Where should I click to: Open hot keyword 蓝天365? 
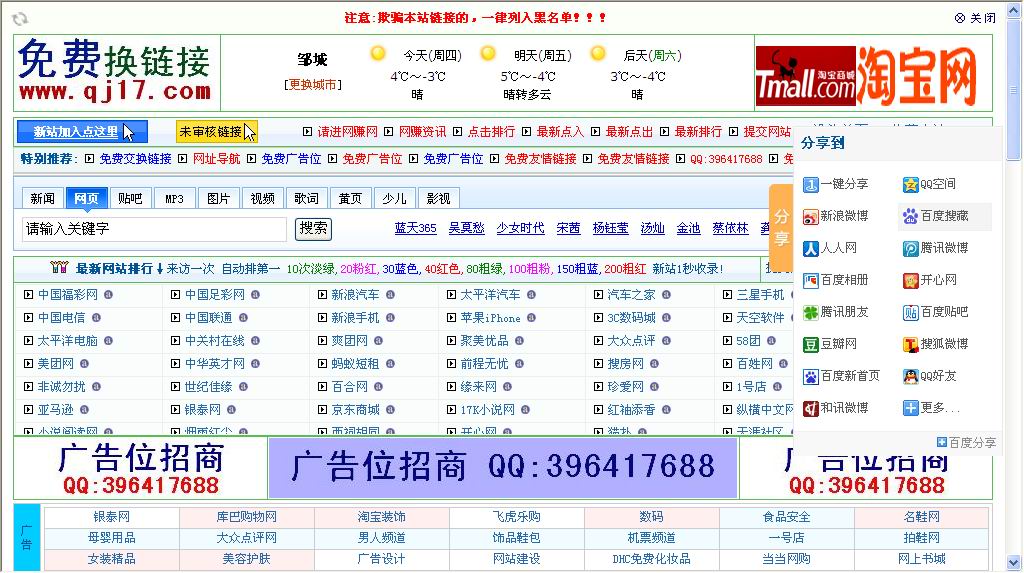click(415, 228)
